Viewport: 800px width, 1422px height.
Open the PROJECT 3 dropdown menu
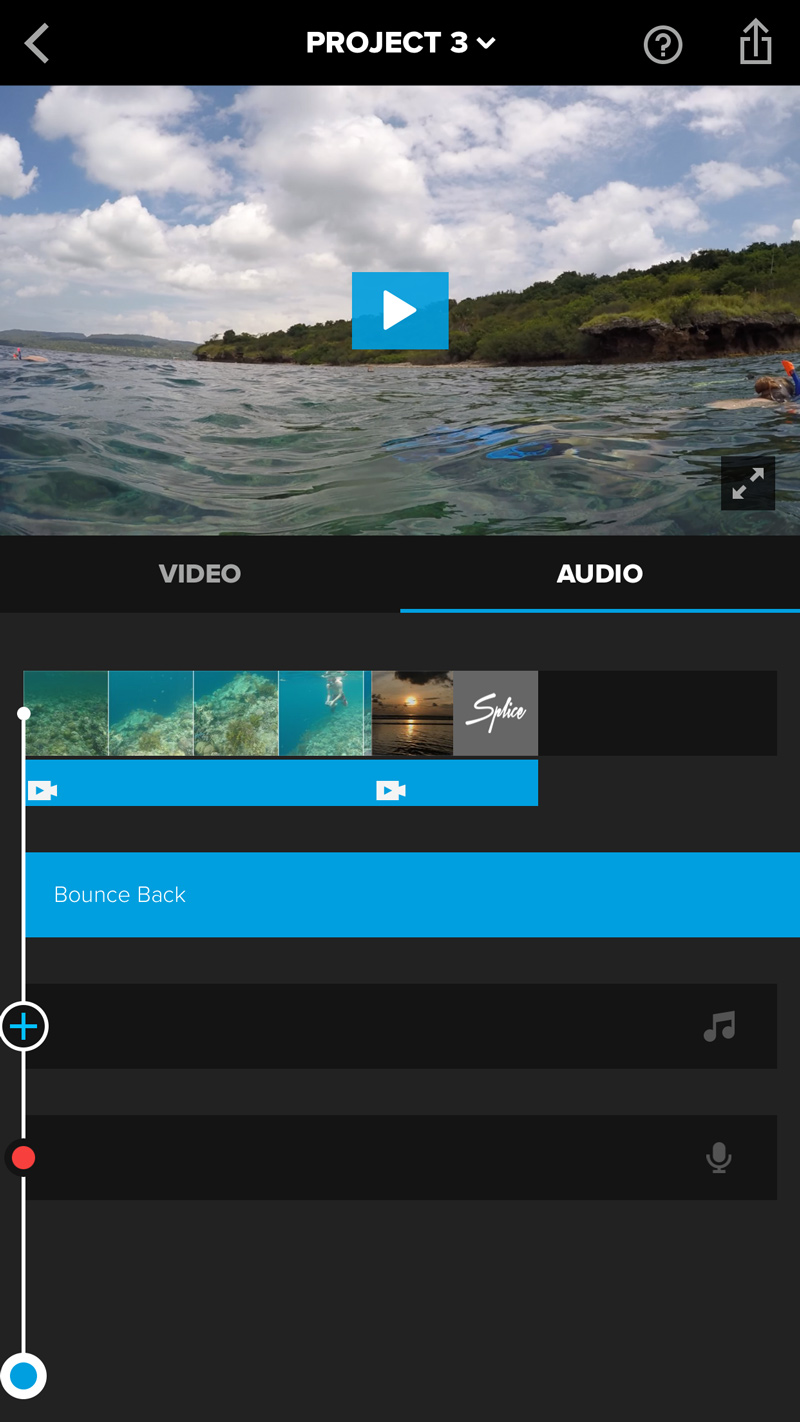[x=400, y=43]
